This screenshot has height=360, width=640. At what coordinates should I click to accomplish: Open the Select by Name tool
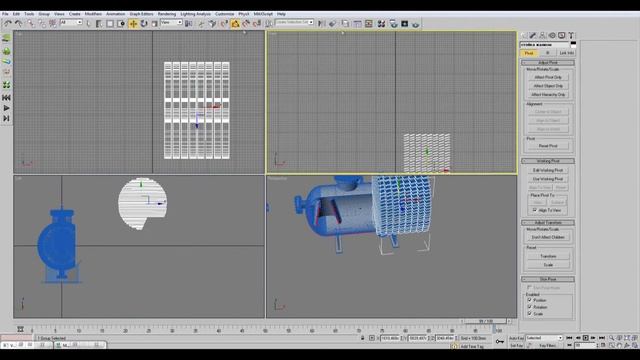(x=99, y=24)
